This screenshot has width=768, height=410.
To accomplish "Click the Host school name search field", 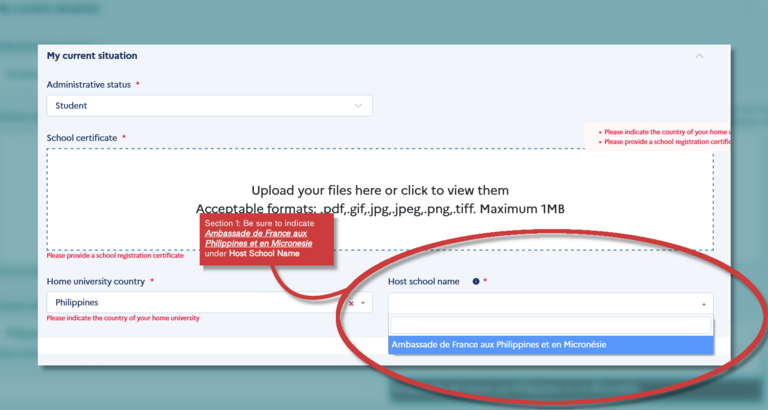I will [551, 325].
